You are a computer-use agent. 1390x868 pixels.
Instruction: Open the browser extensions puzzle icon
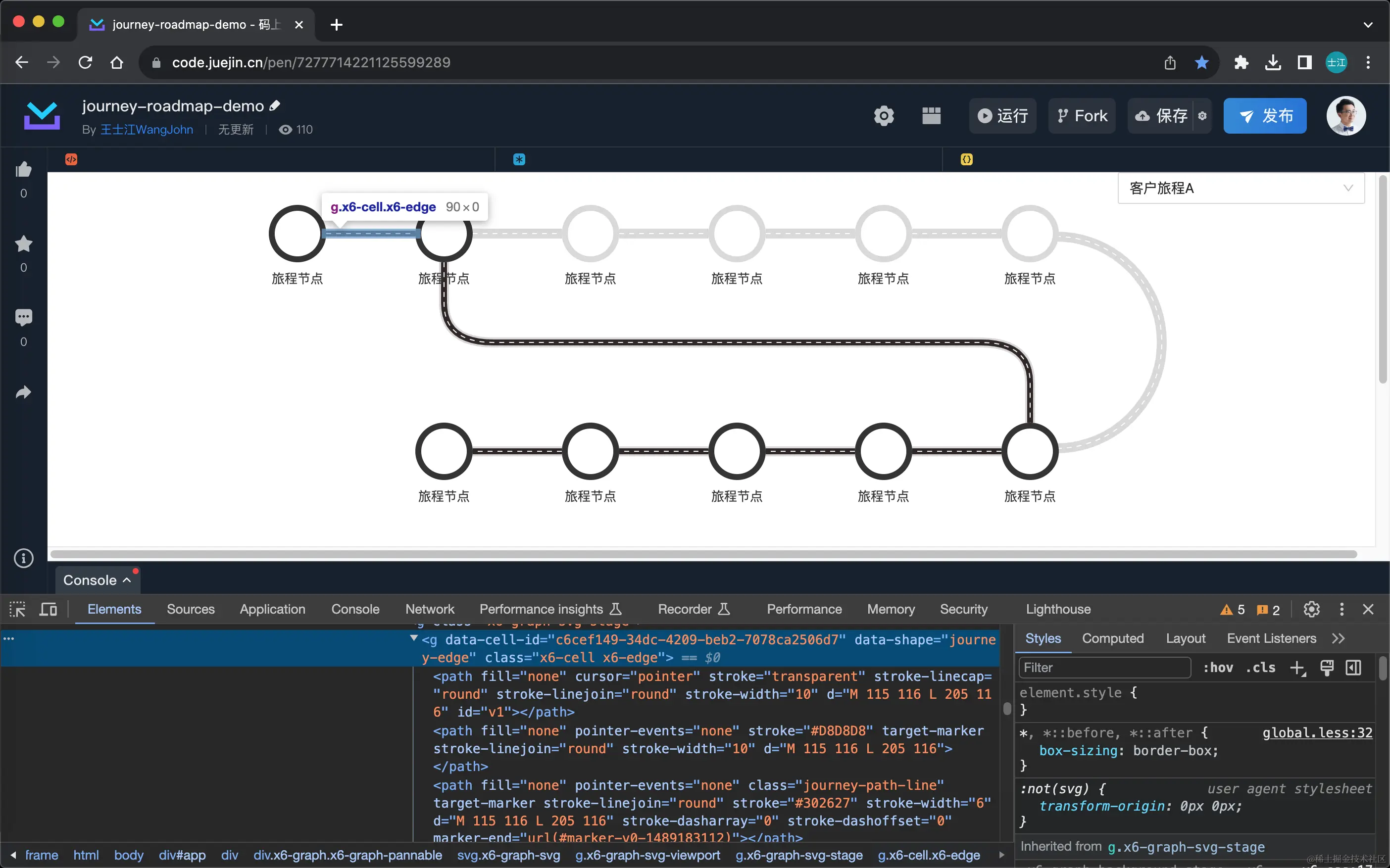pos(1241,62)
